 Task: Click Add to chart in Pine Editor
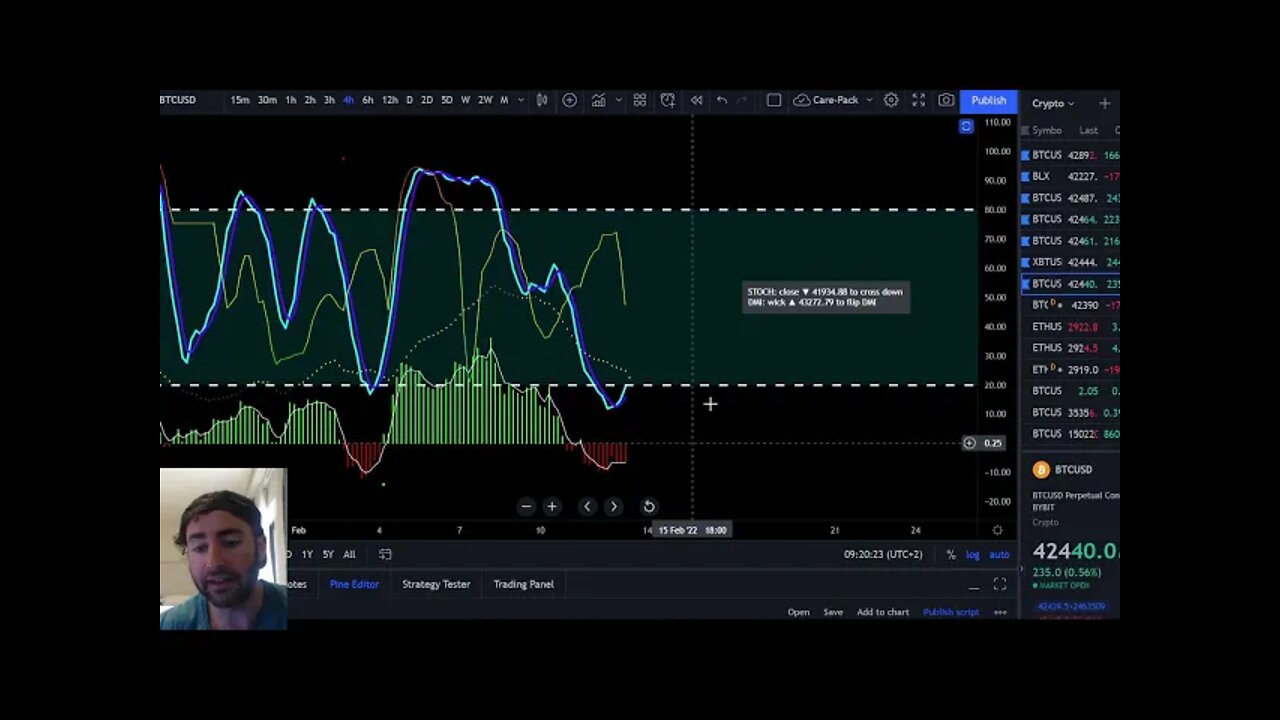[883, 612]
